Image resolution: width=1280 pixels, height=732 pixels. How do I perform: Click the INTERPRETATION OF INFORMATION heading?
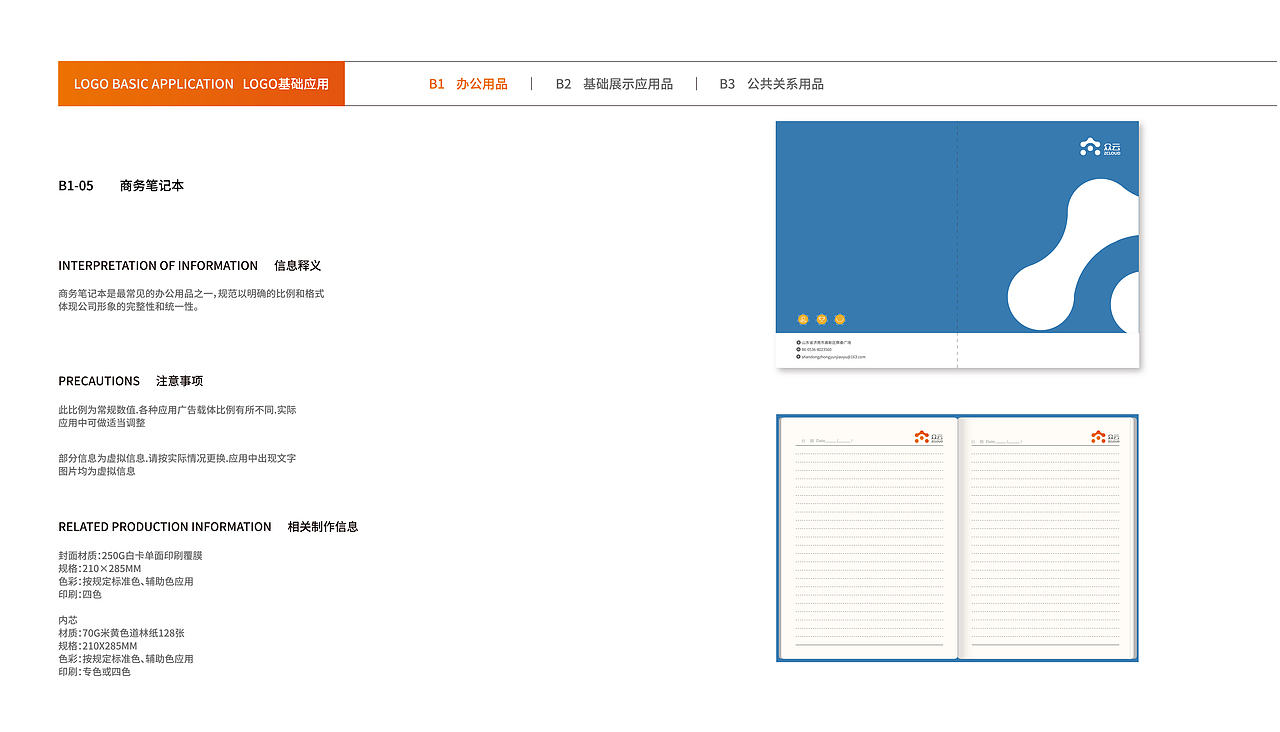[158, 266]
